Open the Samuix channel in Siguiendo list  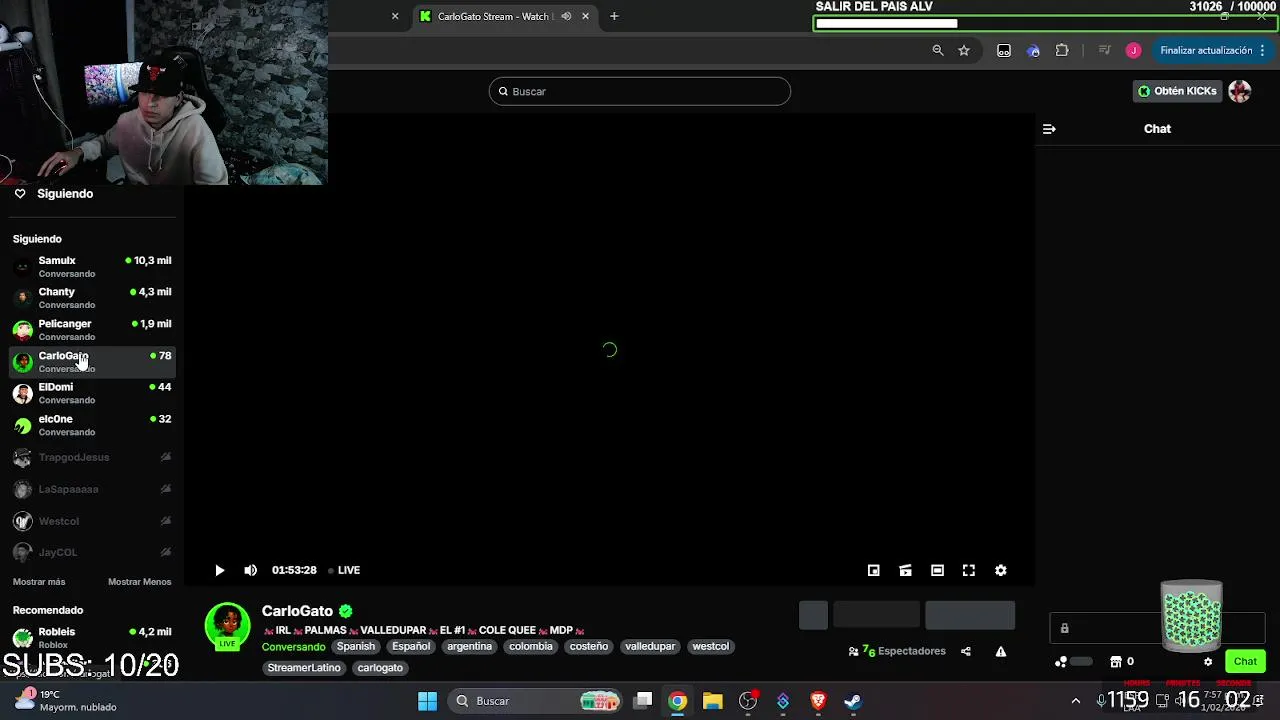(92, 266)
